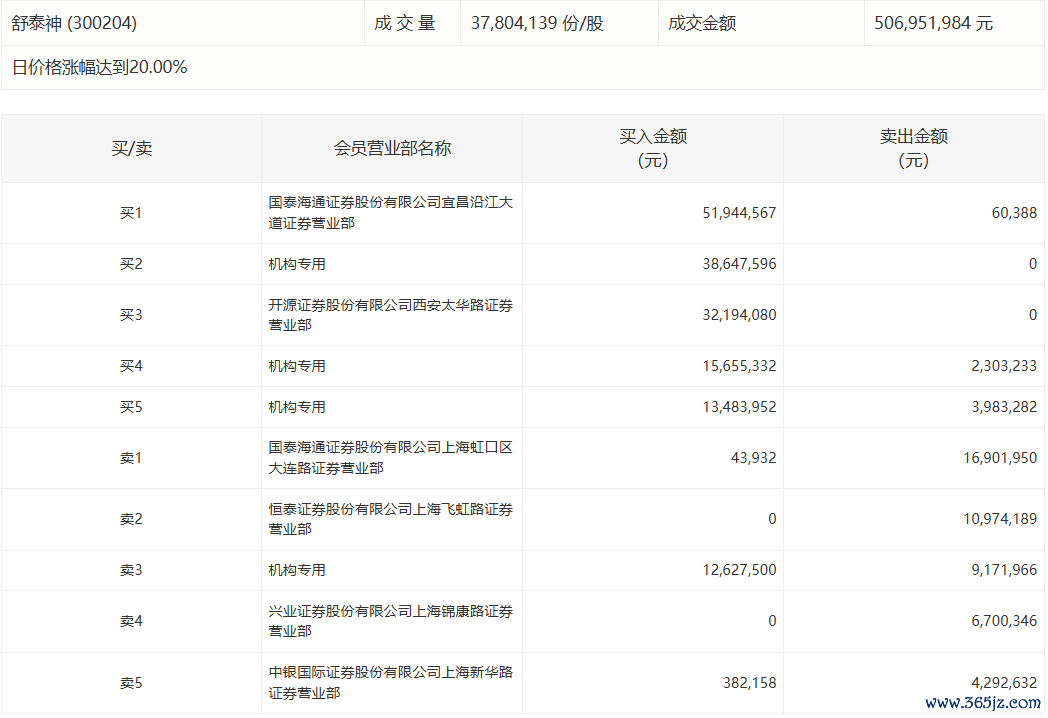Click 机构专用 in the 卖3 row
Viewport: 1048px width, 718px height.
coord(297,570)
